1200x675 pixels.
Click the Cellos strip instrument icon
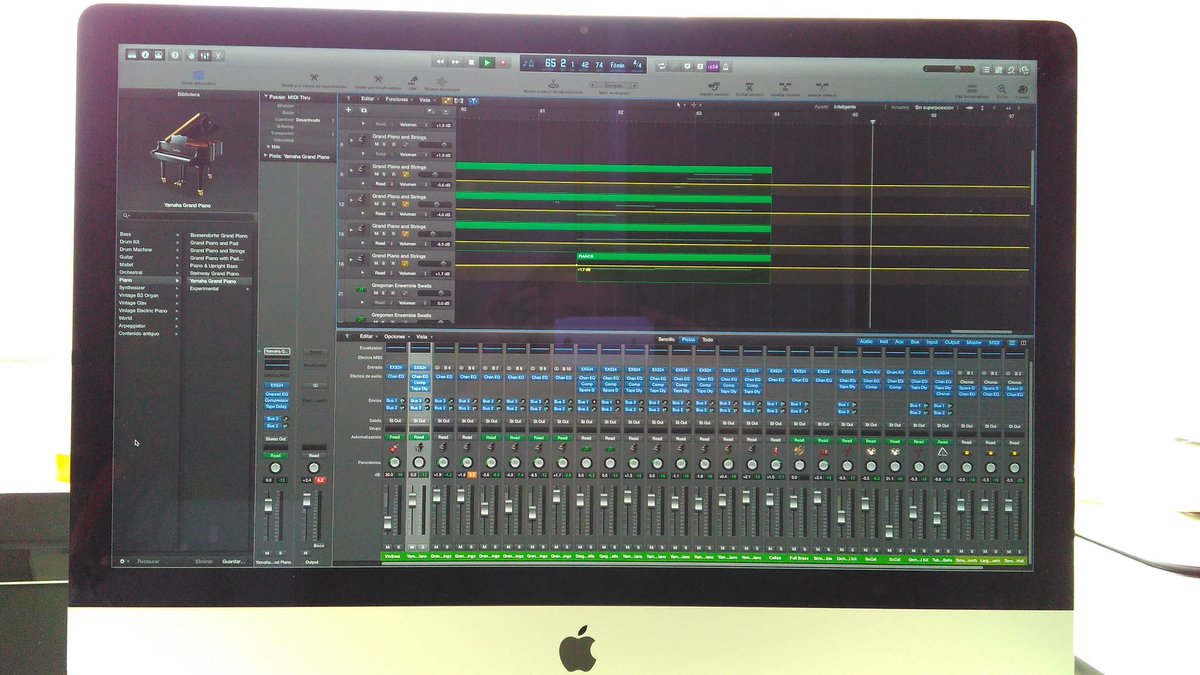coord(775,452)
